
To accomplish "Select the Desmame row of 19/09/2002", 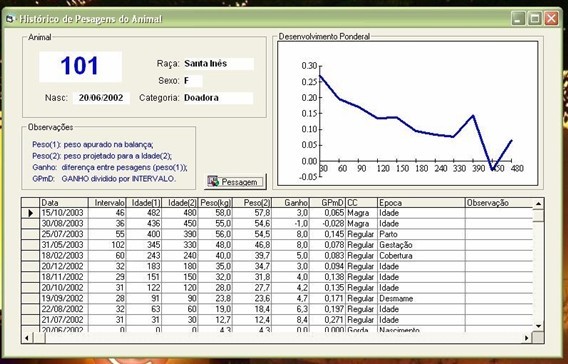I will click(277, 298).
